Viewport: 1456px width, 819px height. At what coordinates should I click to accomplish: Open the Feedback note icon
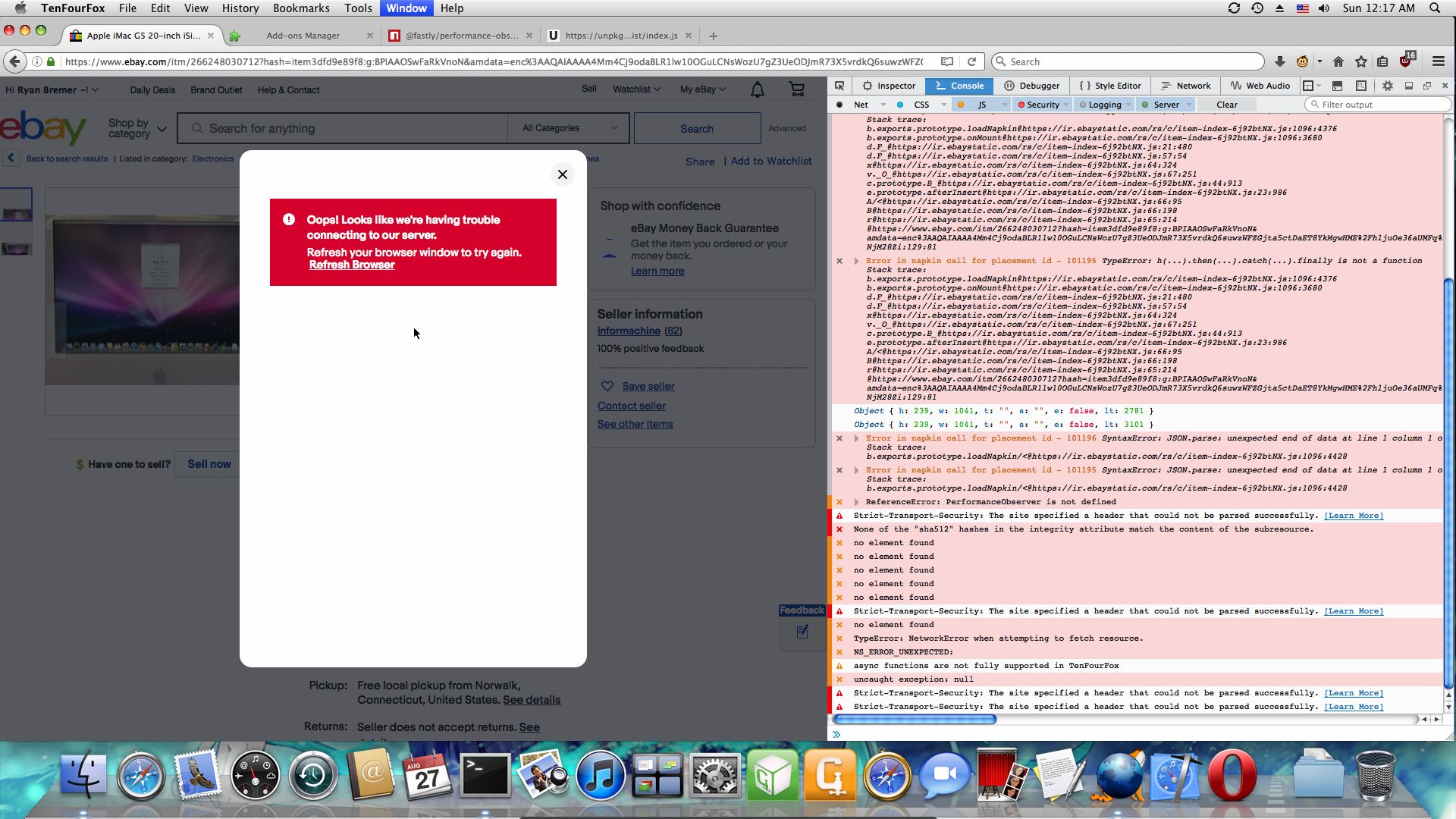point(802,632)
